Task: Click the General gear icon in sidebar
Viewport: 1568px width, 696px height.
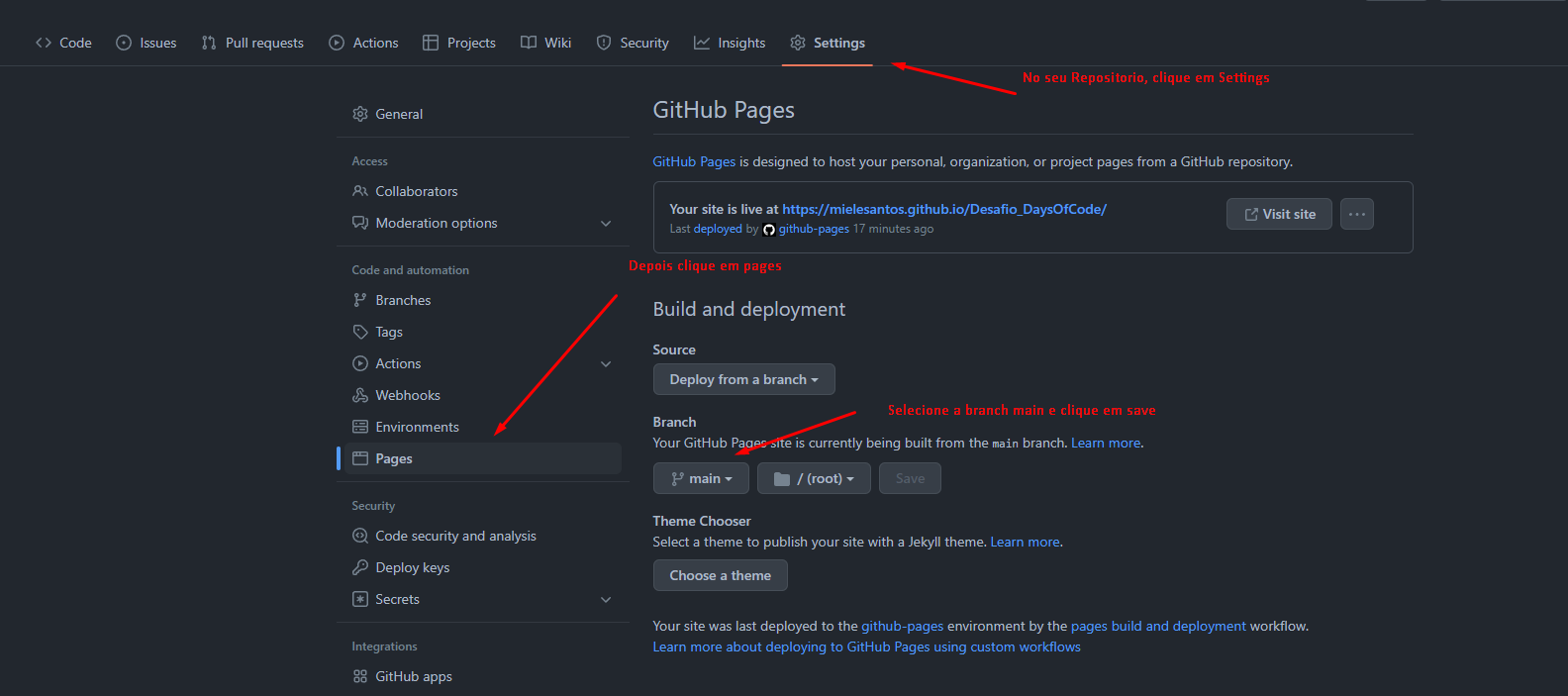Action: click(x=360, y=114)
